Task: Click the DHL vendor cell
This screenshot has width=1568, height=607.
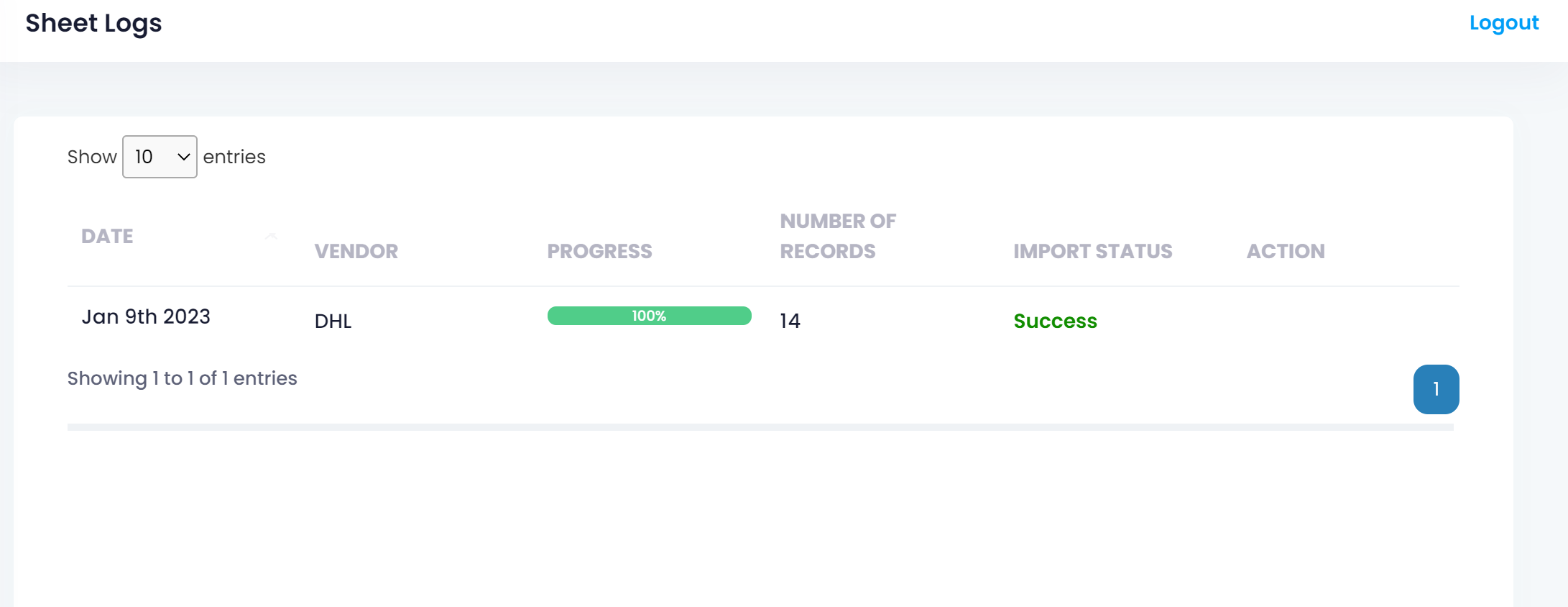Action: coord(333,321)
